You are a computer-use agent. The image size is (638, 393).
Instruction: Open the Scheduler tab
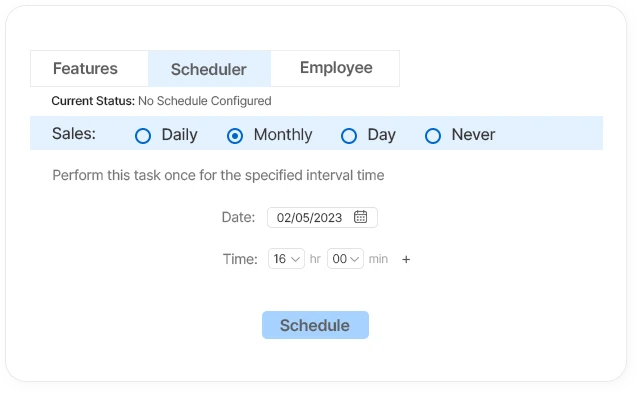tap(209, 68)
